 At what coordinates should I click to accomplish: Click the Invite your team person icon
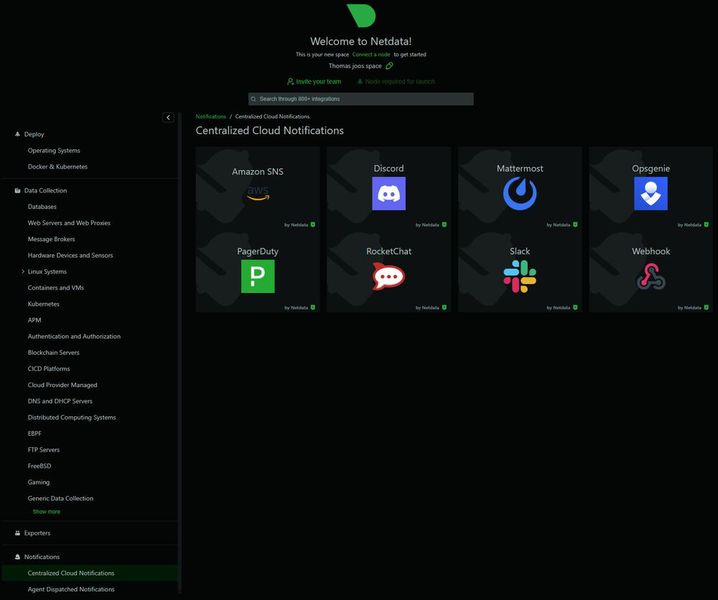click(x=290, y=82)
